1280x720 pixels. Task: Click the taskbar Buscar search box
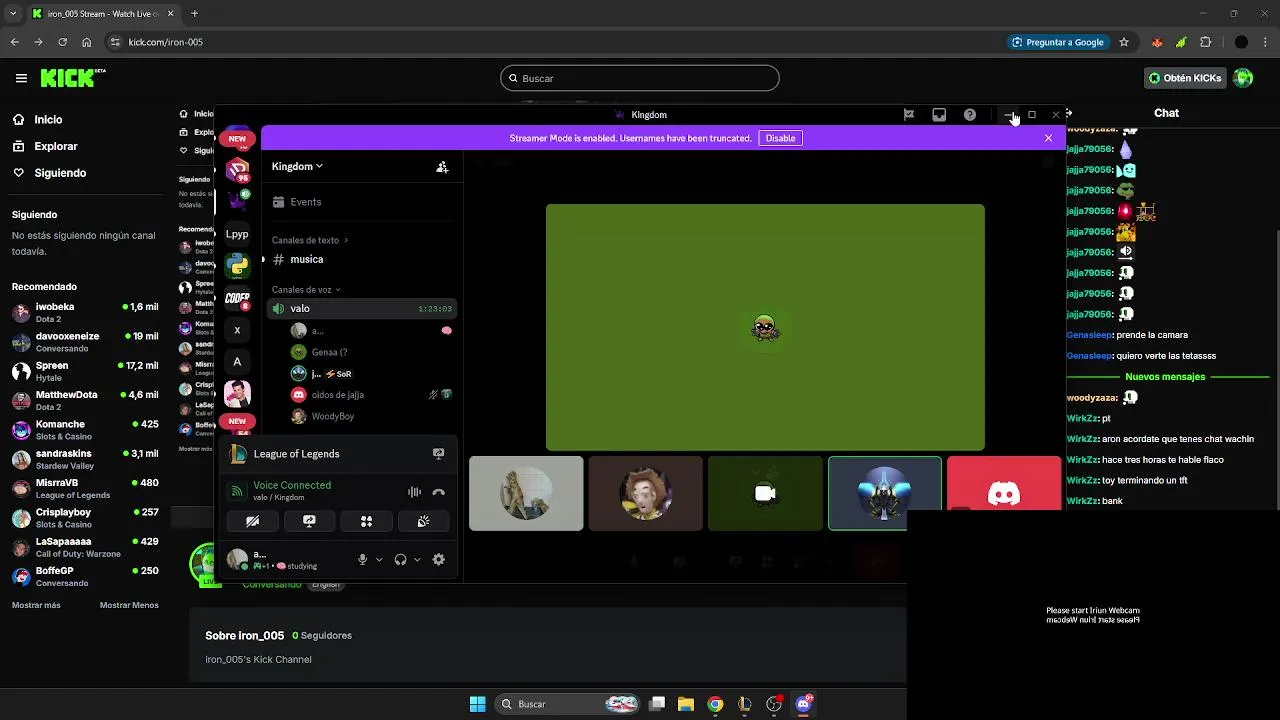coord(569,704)
